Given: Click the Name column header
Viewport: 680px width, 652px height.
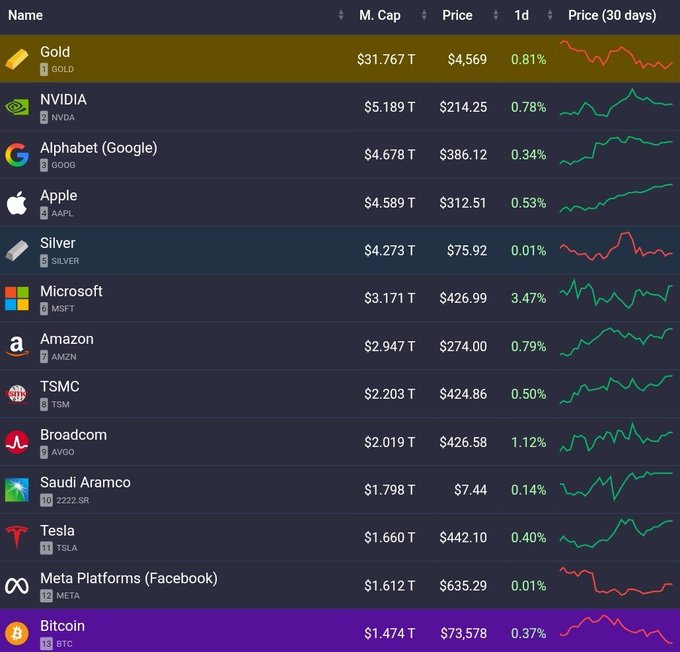Looking at the screenshot, I should pyautogui.click(x=26, y=15).
